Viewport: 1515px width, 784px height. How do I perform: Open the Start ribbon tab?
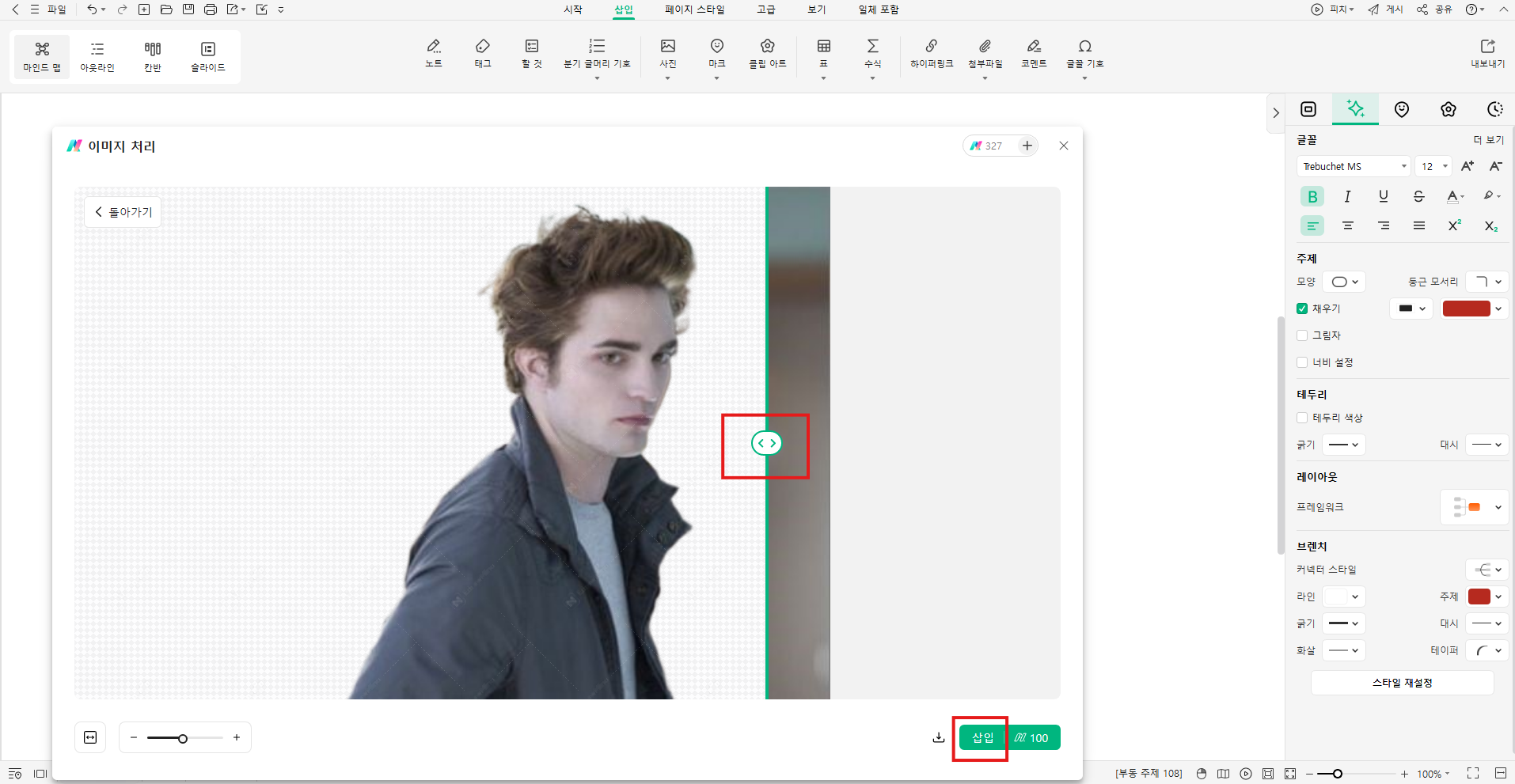(573, 9)
